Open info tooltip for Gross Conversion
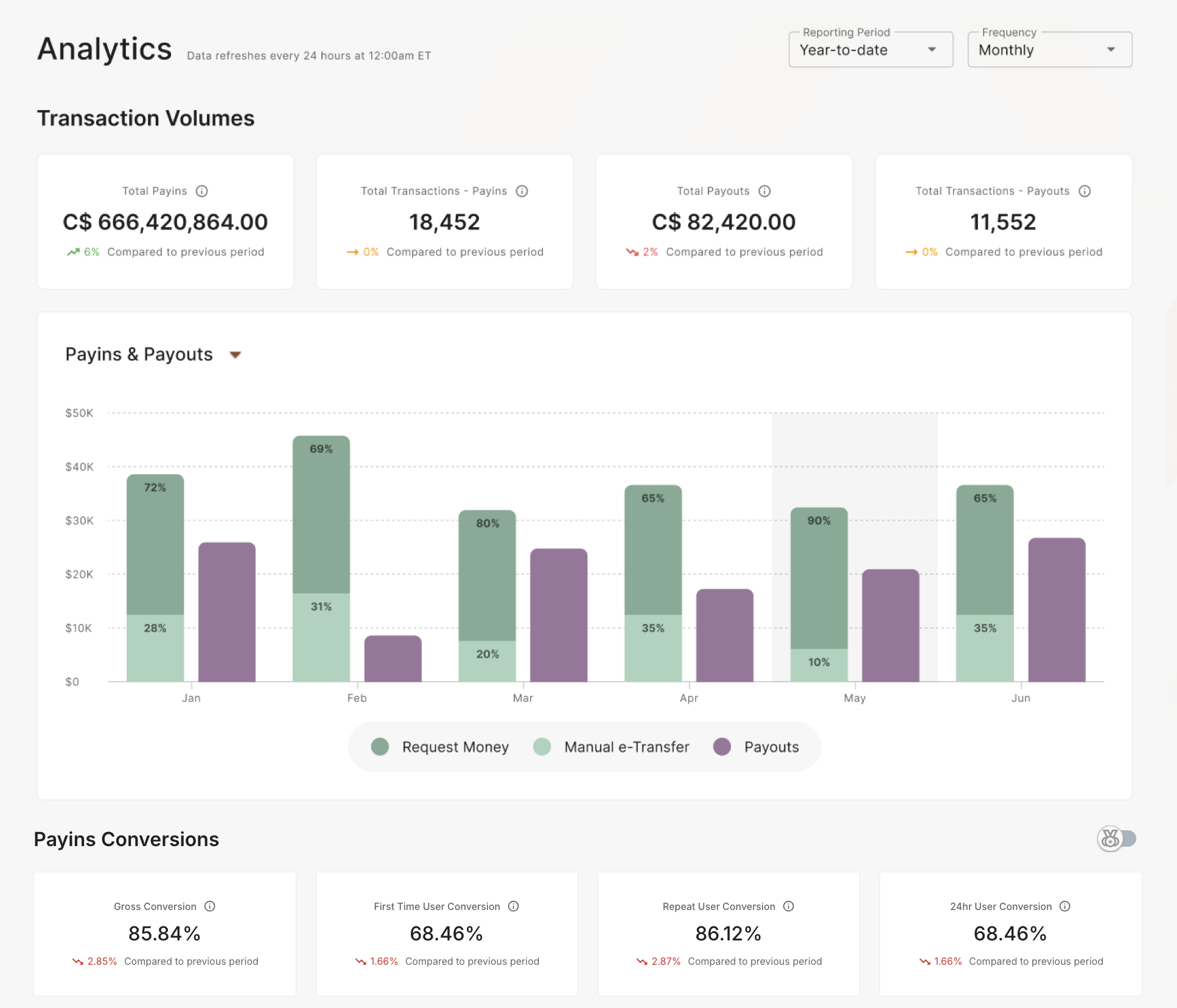 coord(210,906)
